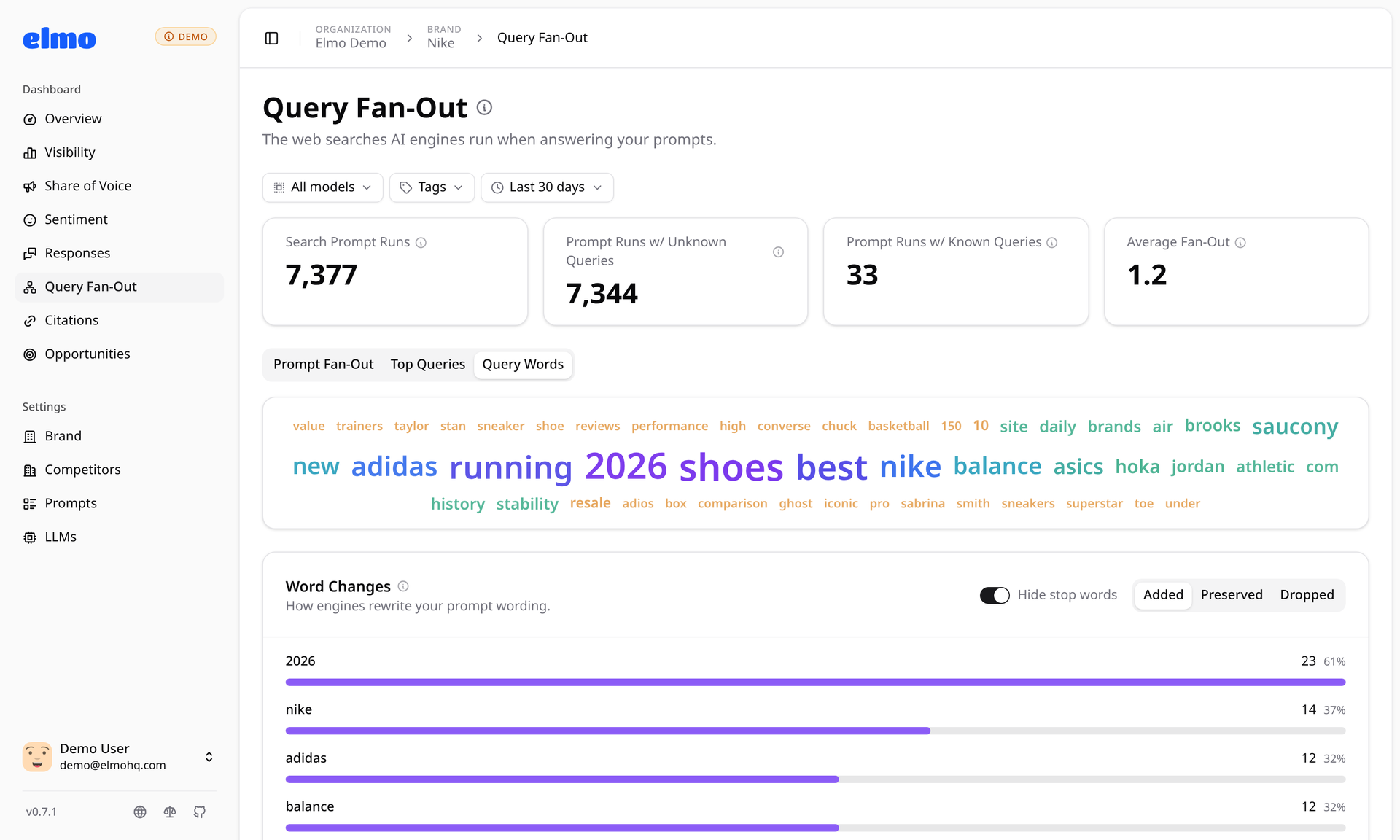1400x840 pixels.
Task: Switch to the Prompt Fan-Out tab
Action: pos(323,365)
